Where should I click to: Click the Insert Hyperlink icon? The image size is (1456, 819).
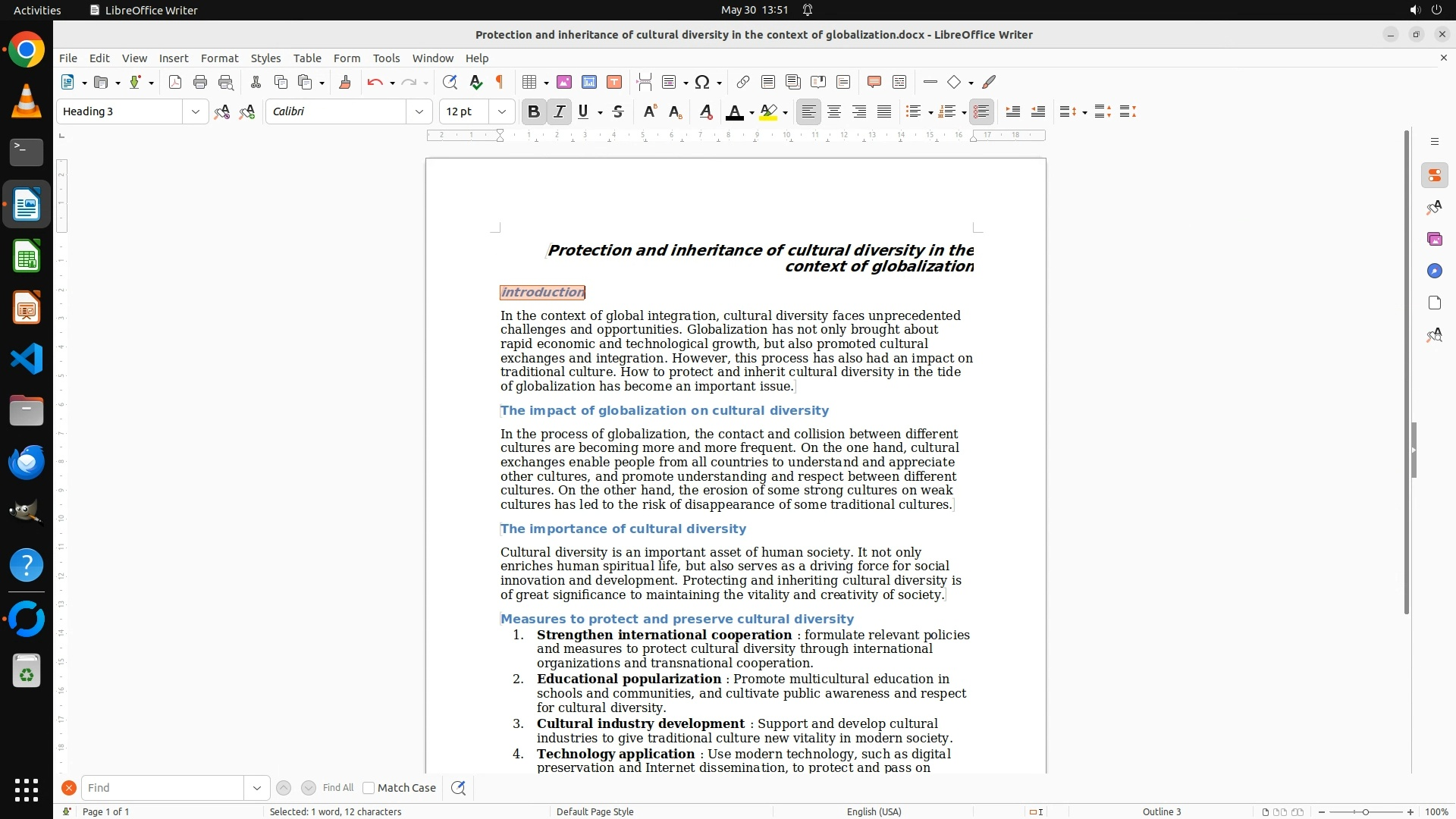click(x=743, y=82)
